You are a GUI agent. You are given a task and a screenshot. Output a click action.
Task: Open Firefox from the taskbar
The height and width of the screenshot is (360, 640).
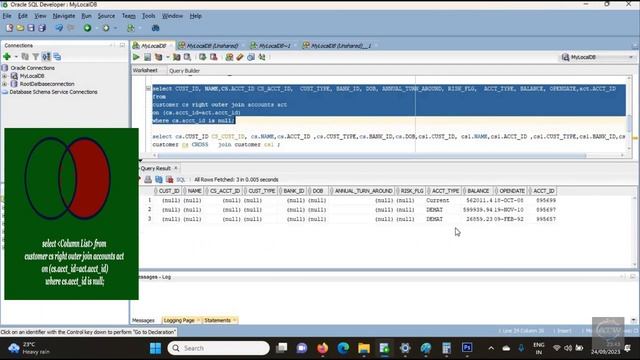pos(322,348)
